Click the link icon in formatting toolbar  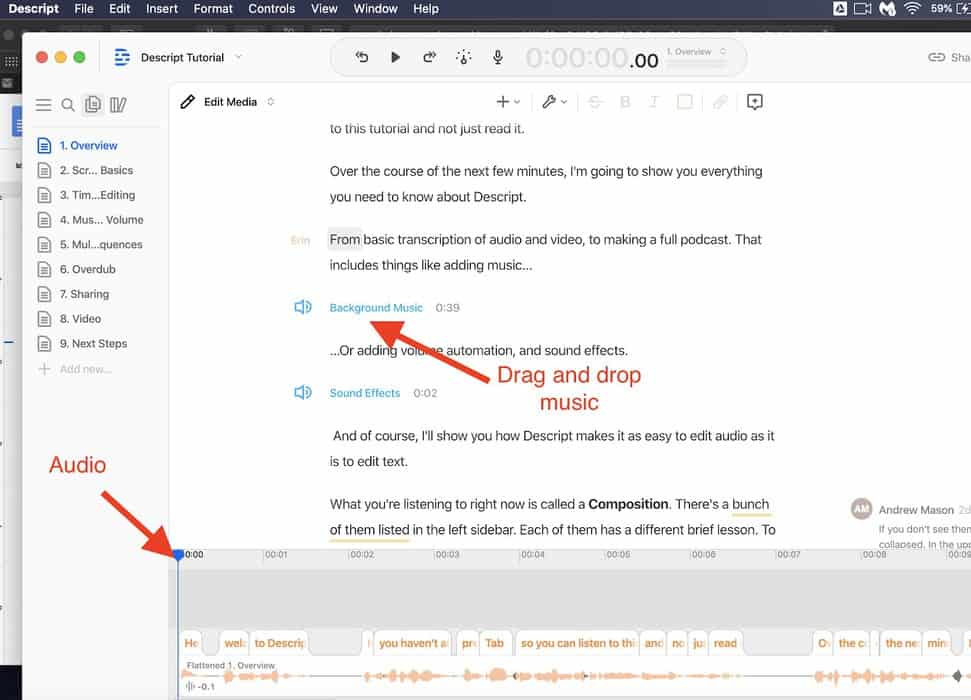pyautogui.click(x=720, y=102)
